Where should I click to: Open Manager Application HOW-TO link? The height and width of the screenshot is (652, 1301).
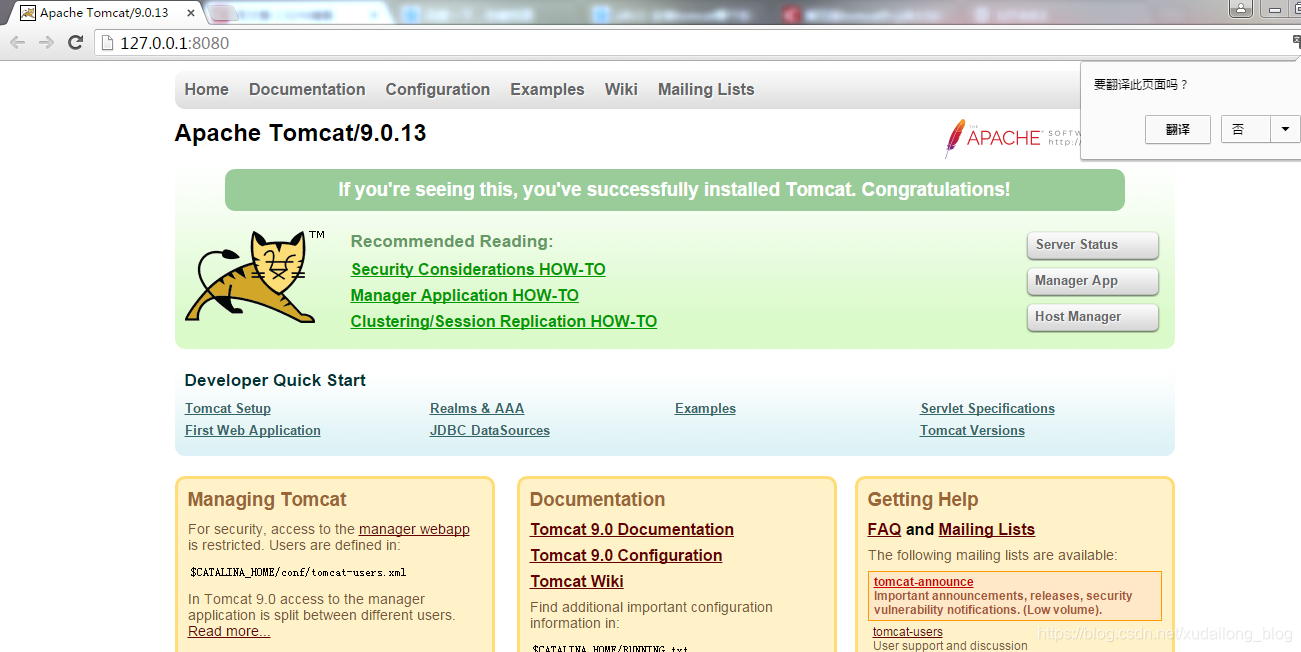464,295
